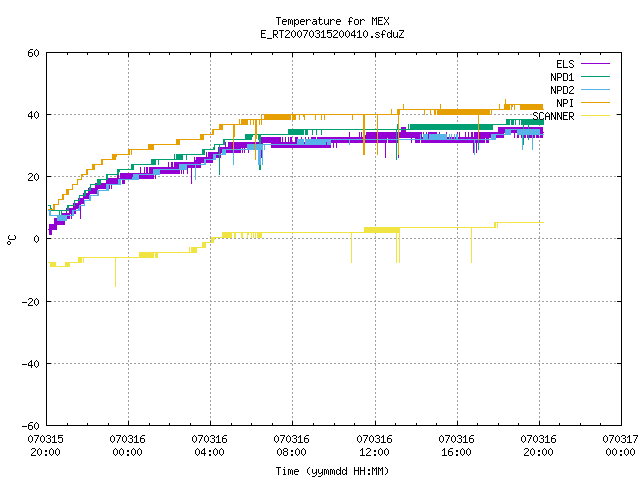Click the x-axis label 070317 00:00
The width and height of the screenshot is (640, 480).
tap(620, 446)
